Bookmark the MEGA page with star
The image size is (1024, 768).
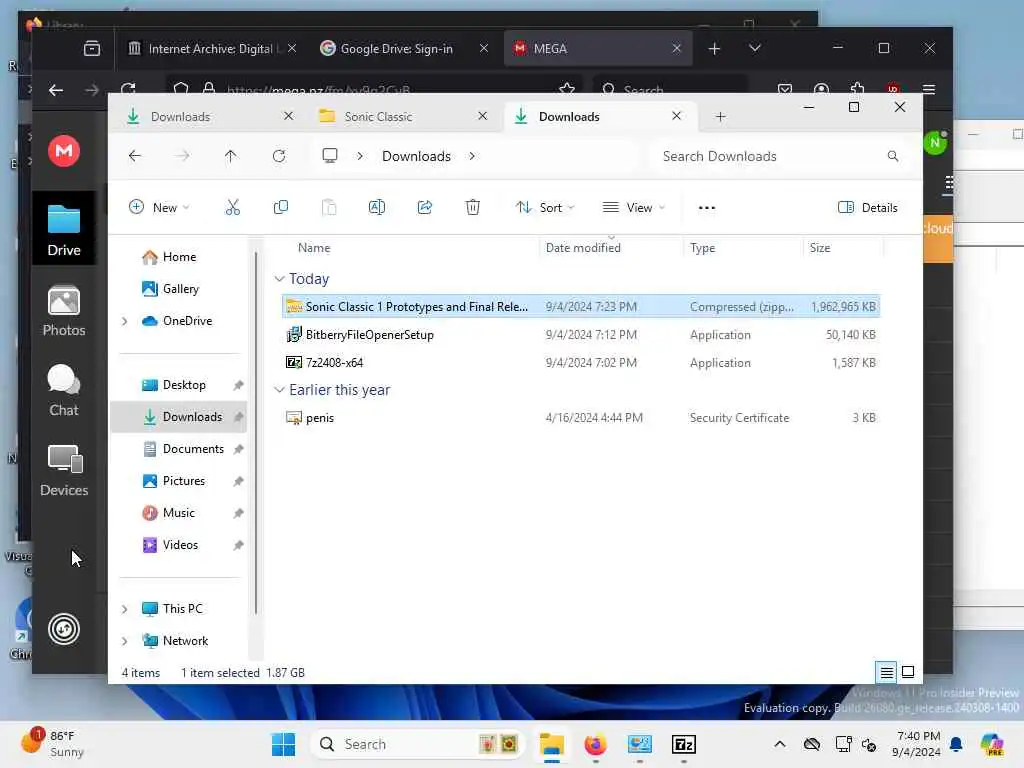[x=567, y=89]
